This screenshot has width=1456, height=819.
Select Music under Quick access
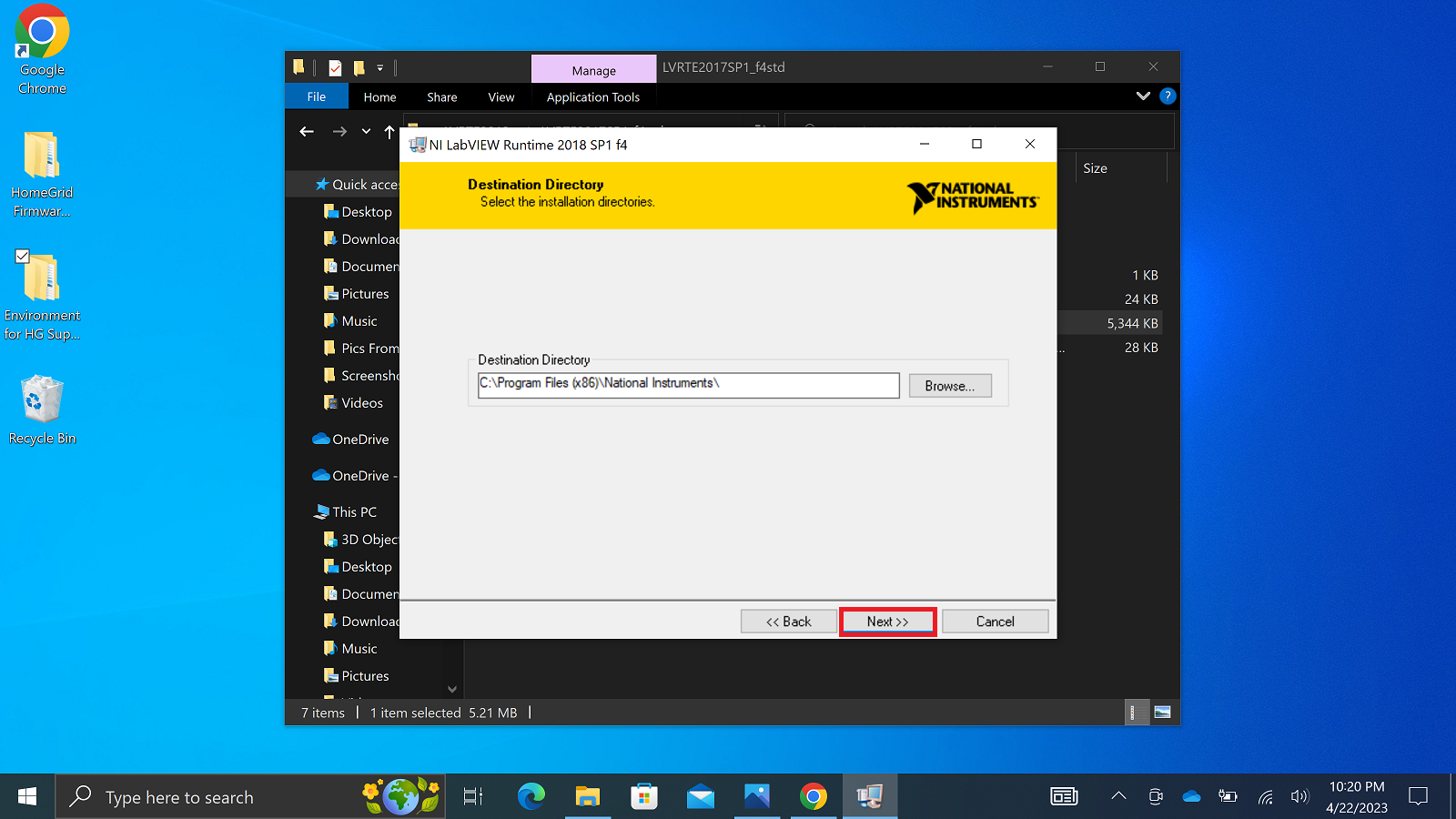[x=350, y=320]
